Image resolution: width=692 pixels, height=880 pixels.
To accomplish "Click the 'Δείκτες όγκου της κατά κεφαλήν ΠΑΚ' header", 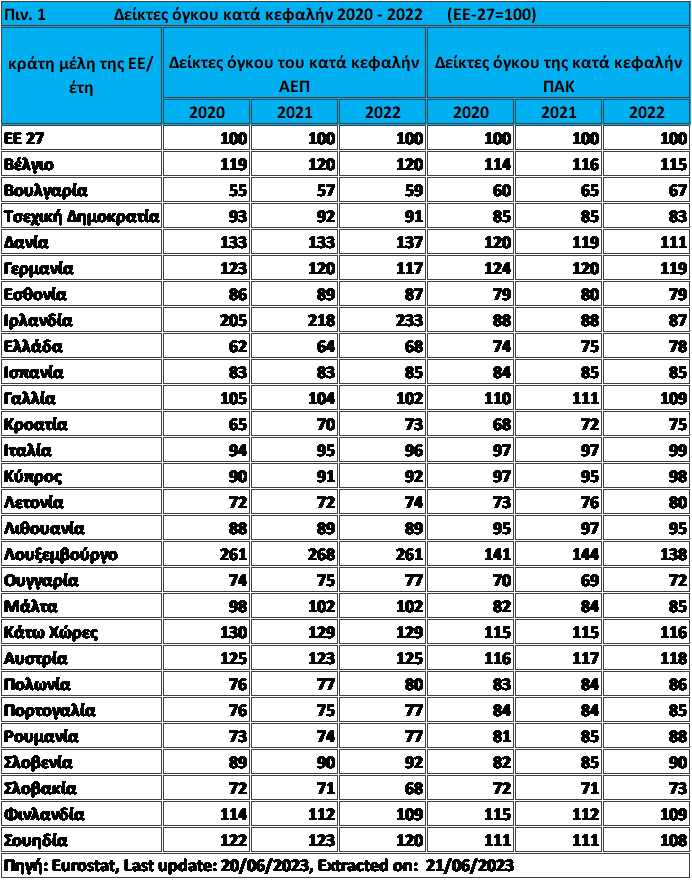I will click(x=558, y=74).
